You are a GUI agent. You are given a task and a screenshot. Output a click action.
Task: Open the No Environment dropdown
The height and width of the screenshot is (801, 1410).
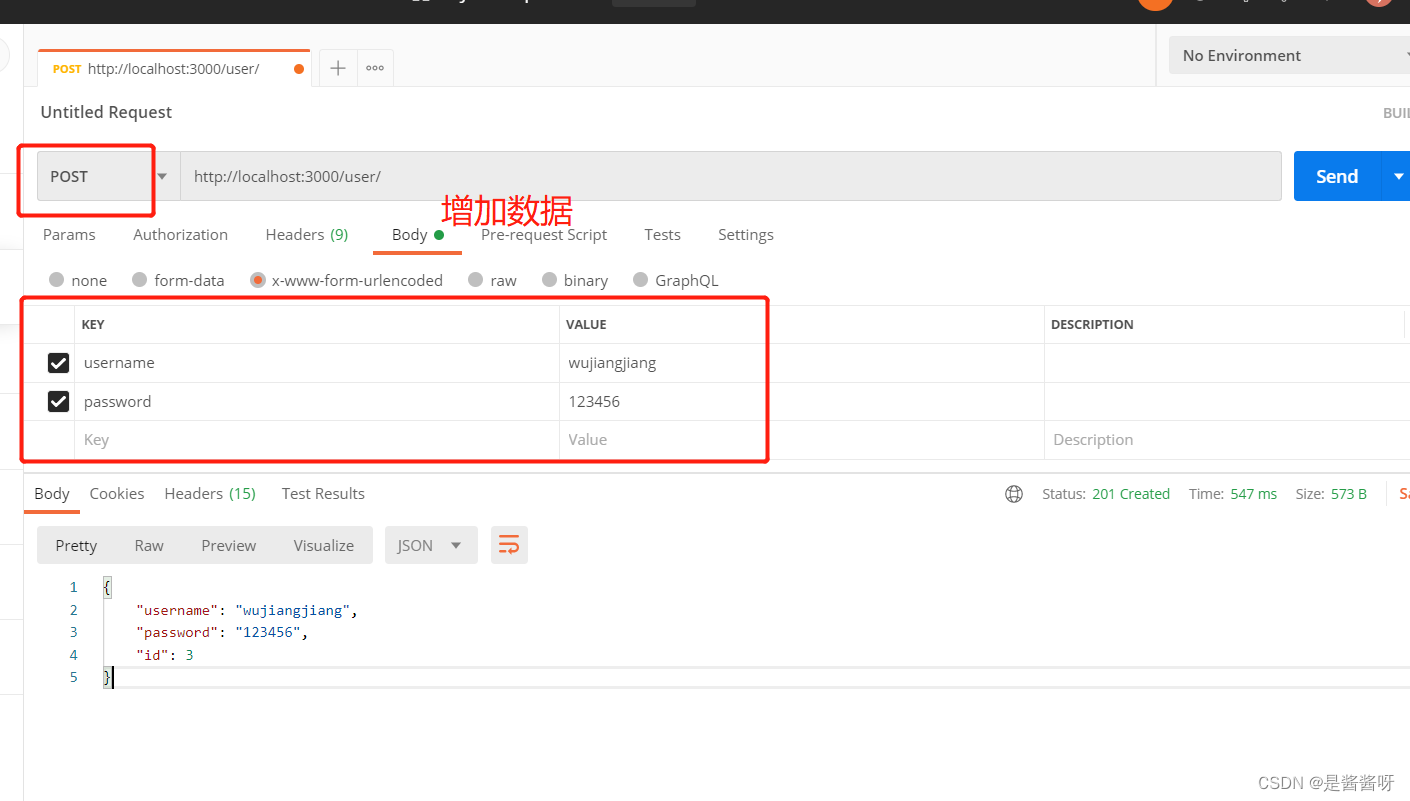coord(1289,56)
